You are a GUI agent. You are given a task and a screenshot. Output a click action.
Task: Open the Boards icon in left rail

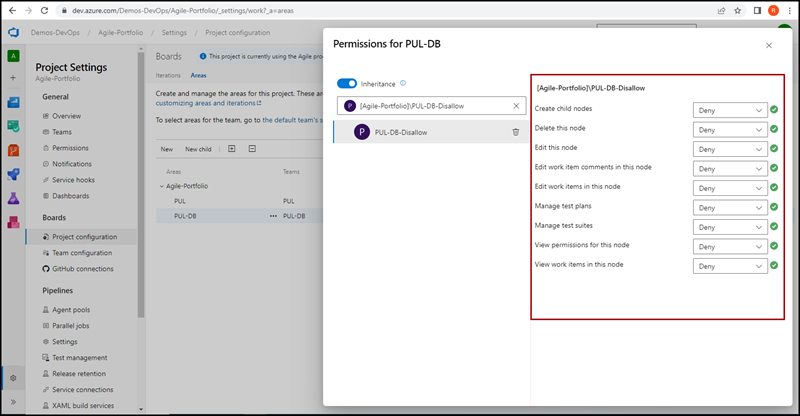[x=13, y=103]
